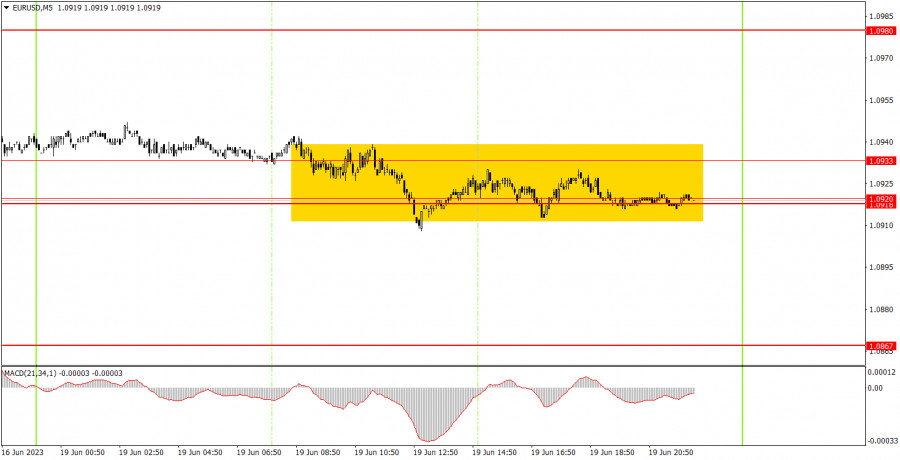900x460 pixels.
Task: Click the small triangle before EURUSD,M5 title
Action: click(x=6, y=8)
